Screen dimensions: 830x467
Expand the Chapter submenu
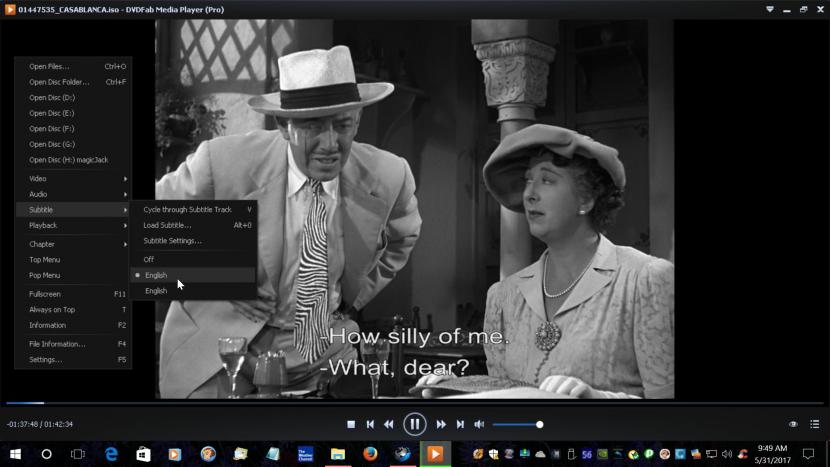(73, 244)
